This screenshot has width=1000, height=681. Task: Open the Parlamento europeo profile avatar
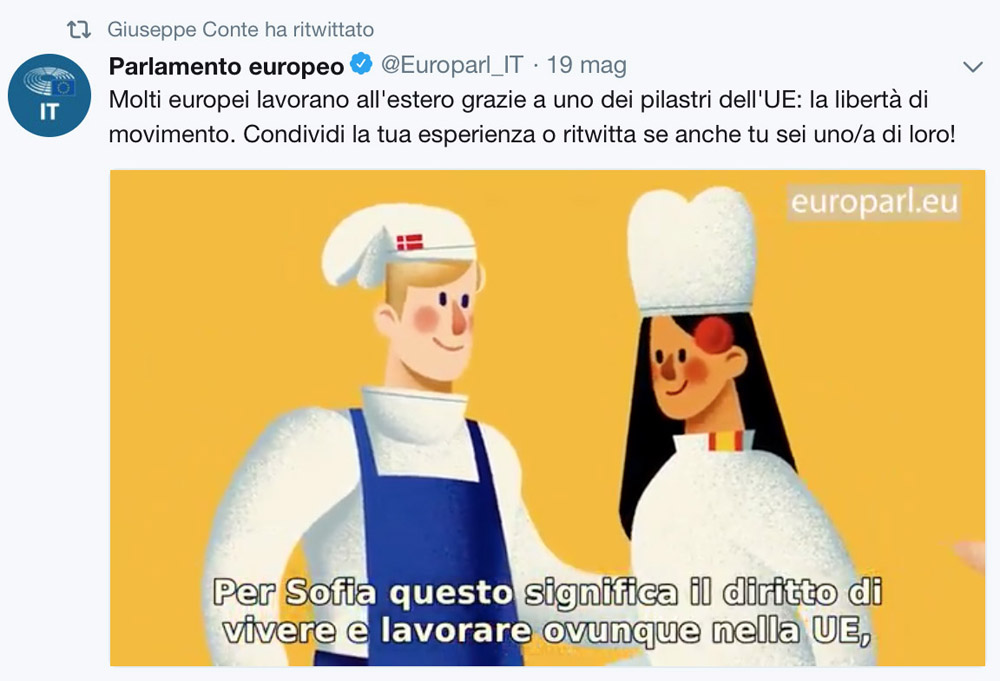tap(49, 96)
